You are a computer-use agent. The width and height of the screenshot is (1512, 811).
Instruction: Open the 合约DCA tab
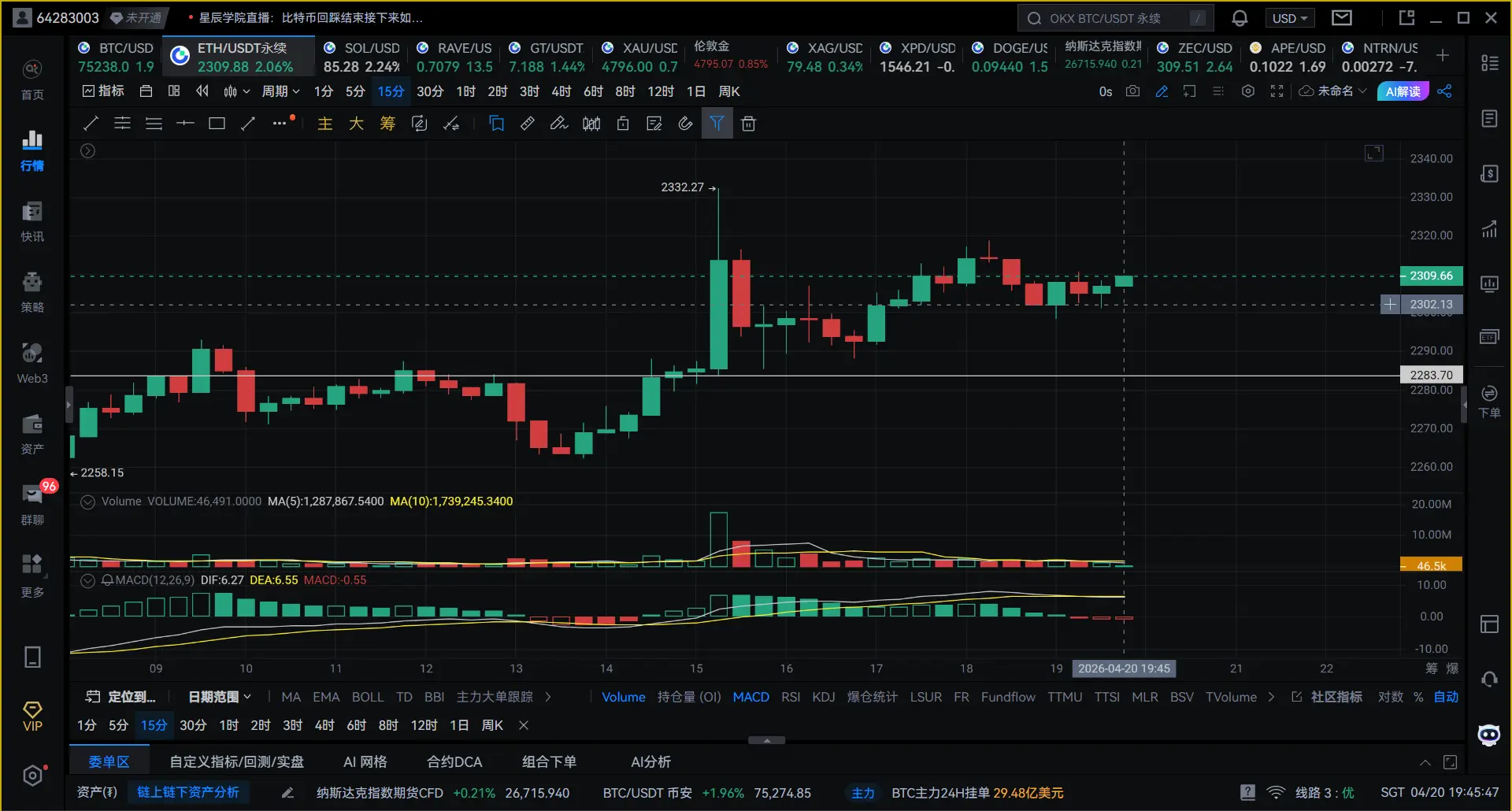coord(454,761)
